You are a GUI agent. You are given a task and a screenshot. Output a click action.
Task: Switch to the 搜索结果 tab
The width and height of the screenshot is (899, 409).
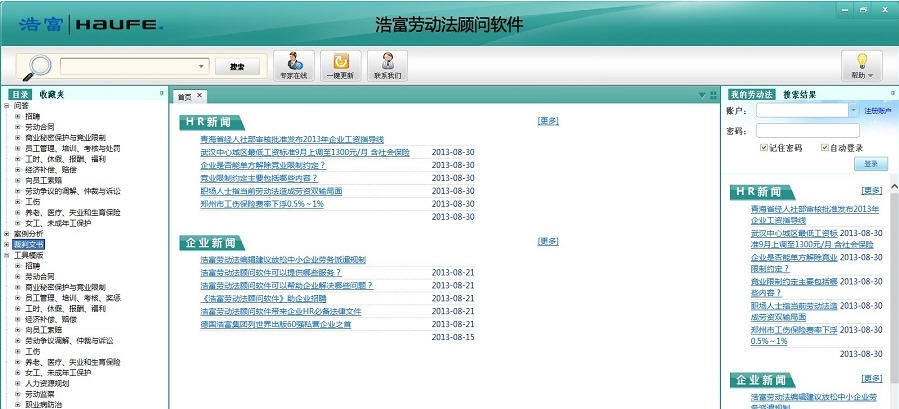[799, 95]
